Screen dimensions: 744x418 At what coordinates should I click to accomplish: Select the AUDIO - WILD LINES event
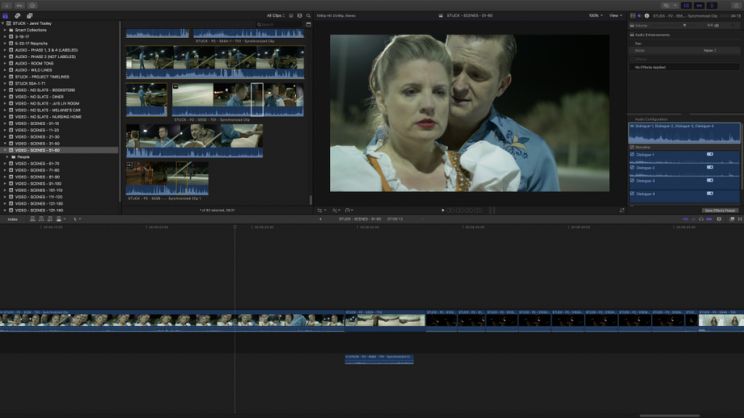pyautogui.click(x=34, y=70)
